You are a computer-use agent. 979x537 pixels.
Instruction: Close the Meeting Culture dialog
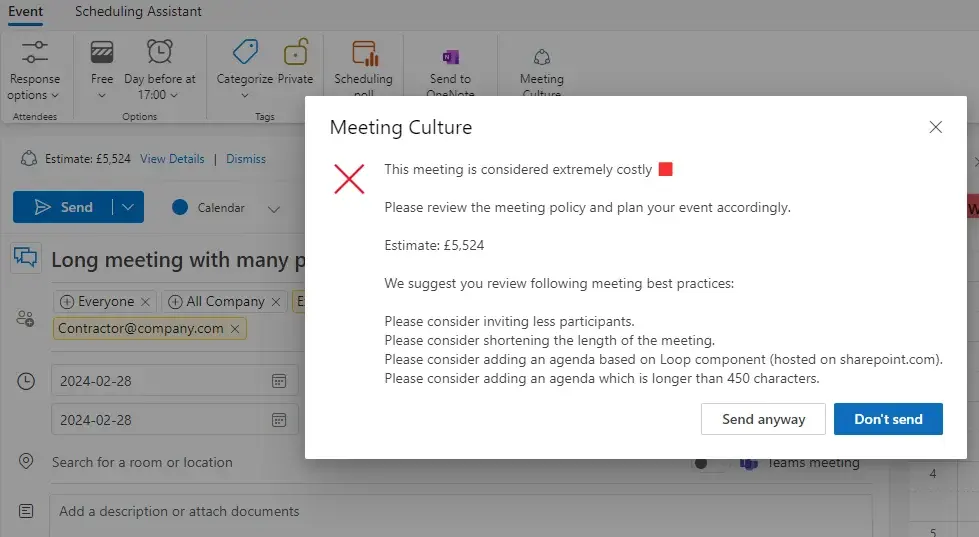[935, 127]
